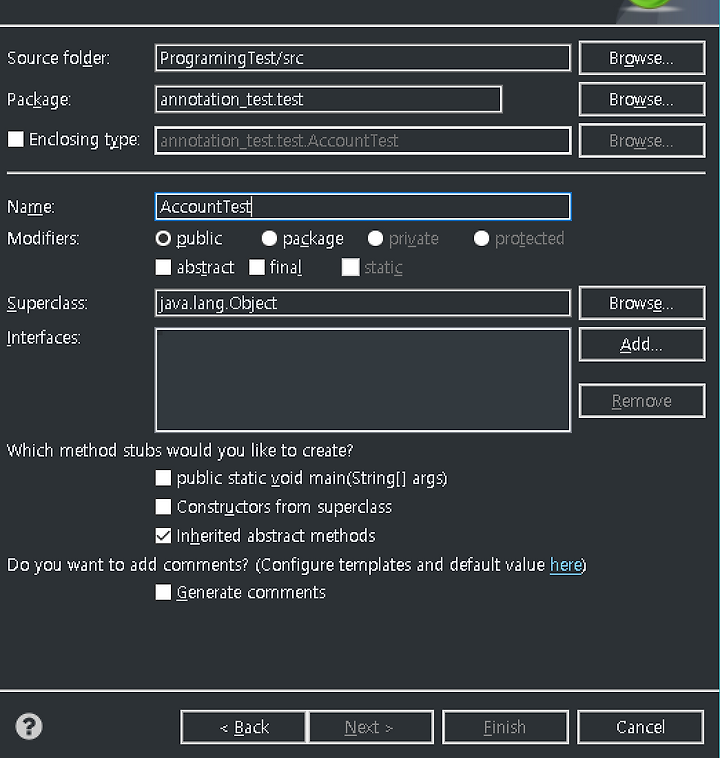Image resolution: width=720 pixels, height=758 pixels.
Task: Open the help question mark icon
Action: [x=29, y=726]
